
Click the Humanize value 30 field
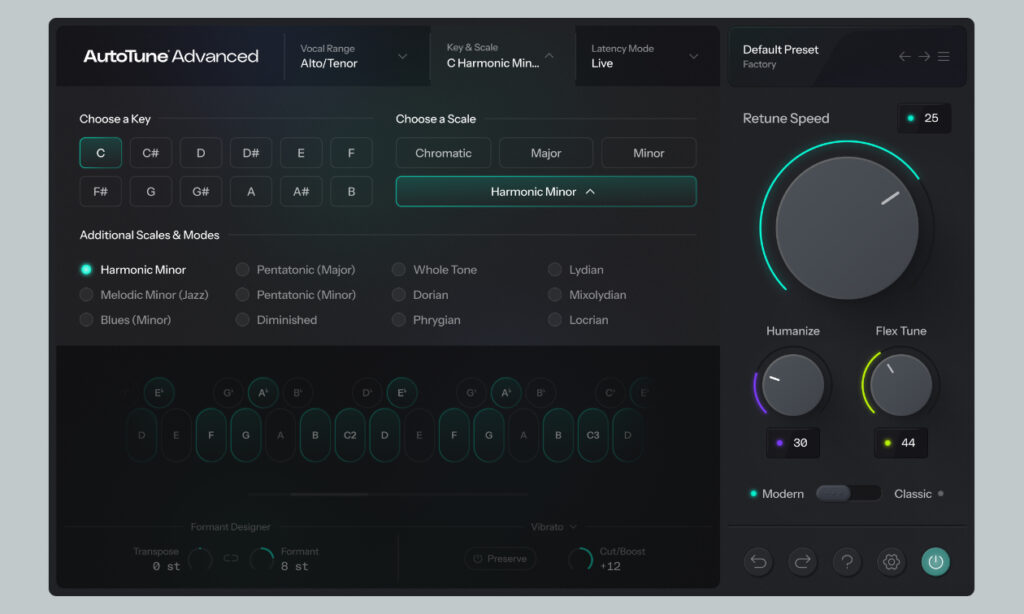(793, 443)
